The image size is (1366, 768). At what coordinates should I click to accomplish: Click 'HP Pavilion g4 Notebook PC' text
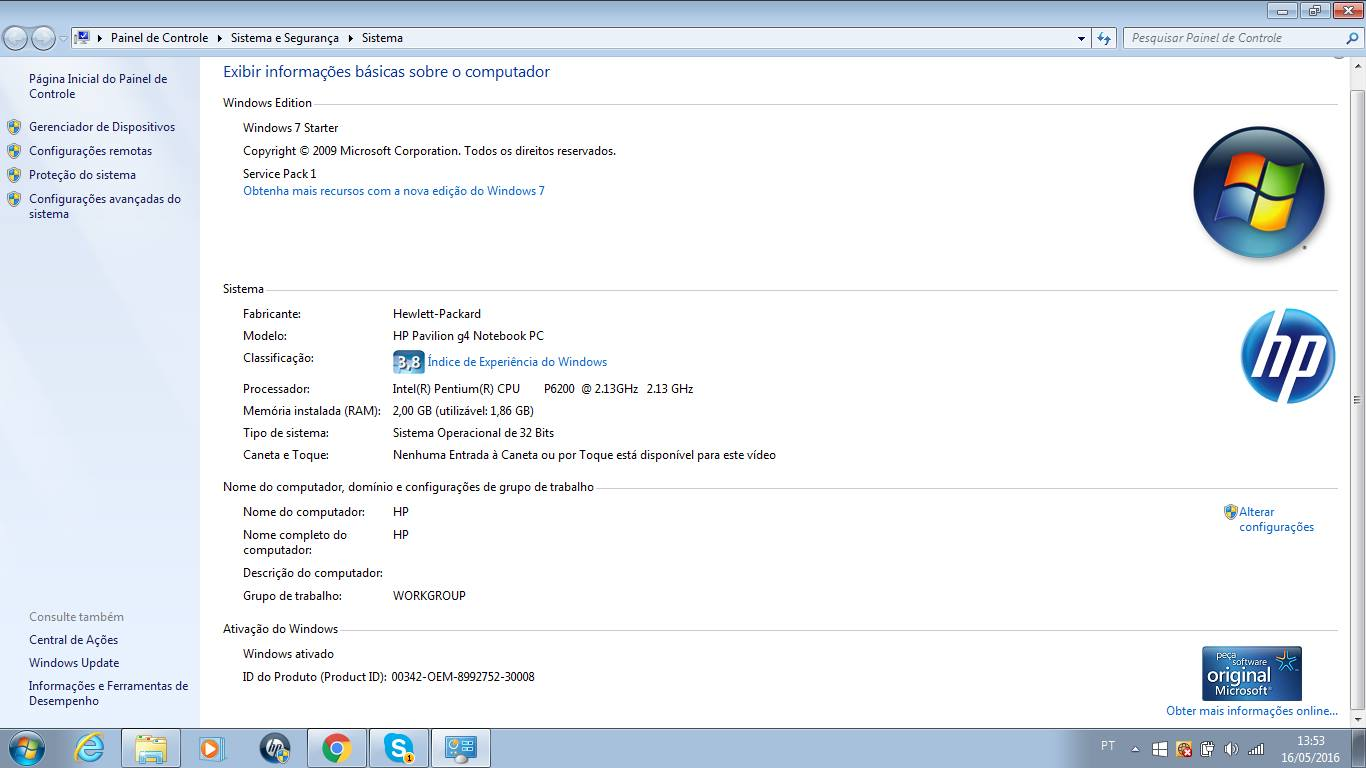click(x=468, y=336)
